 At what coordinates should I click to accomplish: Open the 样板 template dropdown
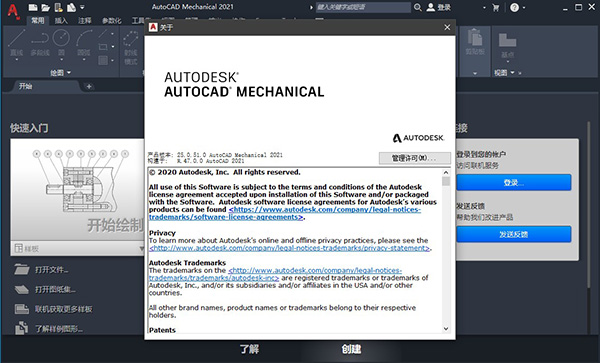[78, 249]
